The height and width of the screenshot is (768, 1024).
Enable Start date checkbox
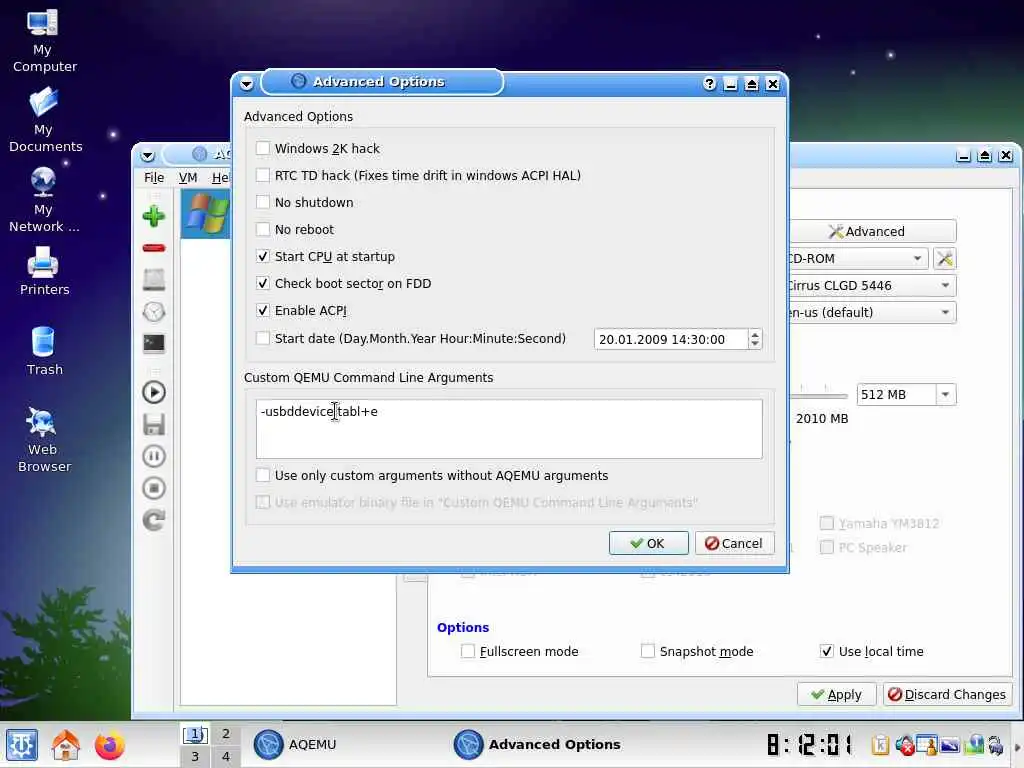[x=263, y=338]
